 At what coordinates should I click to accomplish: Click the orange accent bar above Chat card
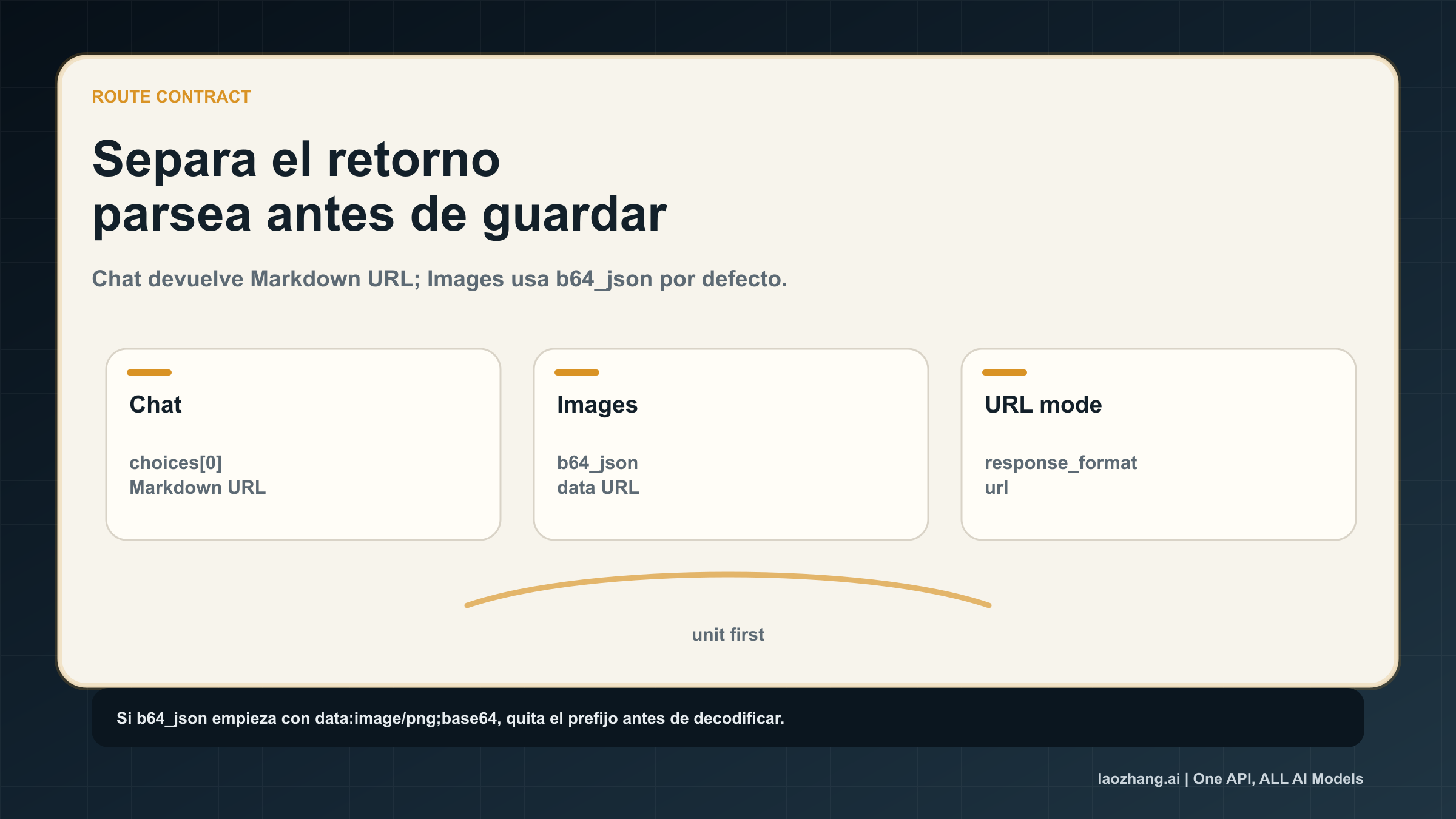[x=150, y=372]
